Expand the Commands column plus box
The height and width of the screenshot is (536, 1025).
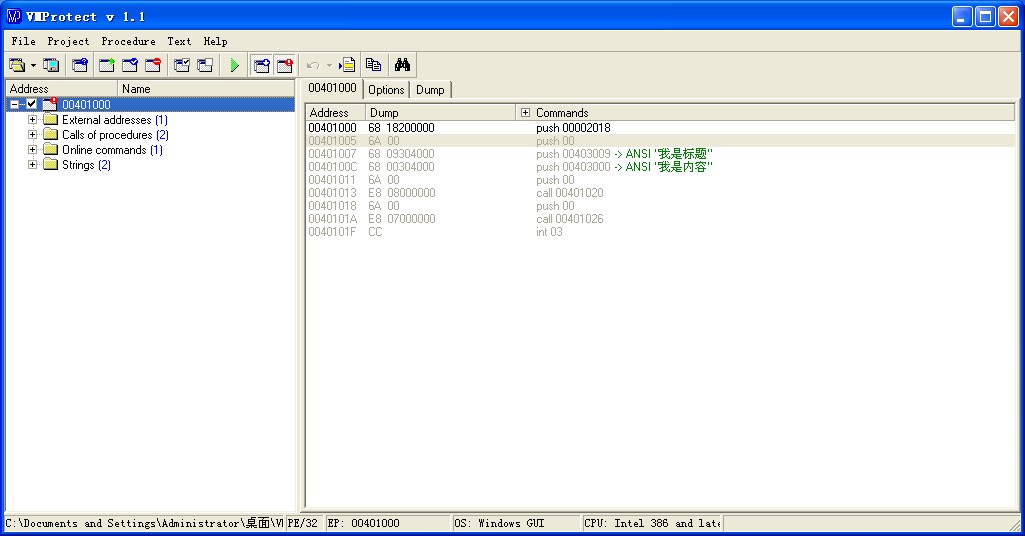[x=525, y=112]
